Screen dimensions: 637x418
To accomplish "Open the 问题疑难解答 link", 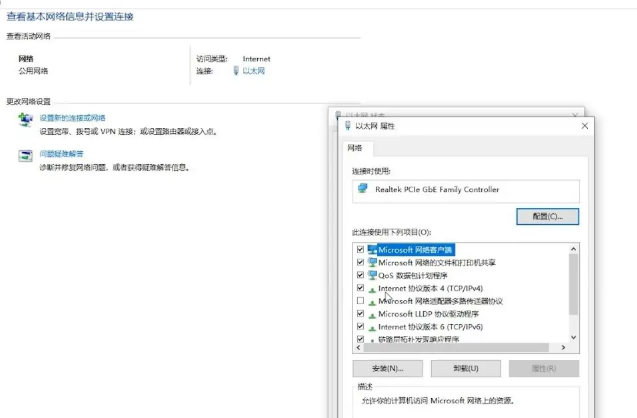I will 61,154.
